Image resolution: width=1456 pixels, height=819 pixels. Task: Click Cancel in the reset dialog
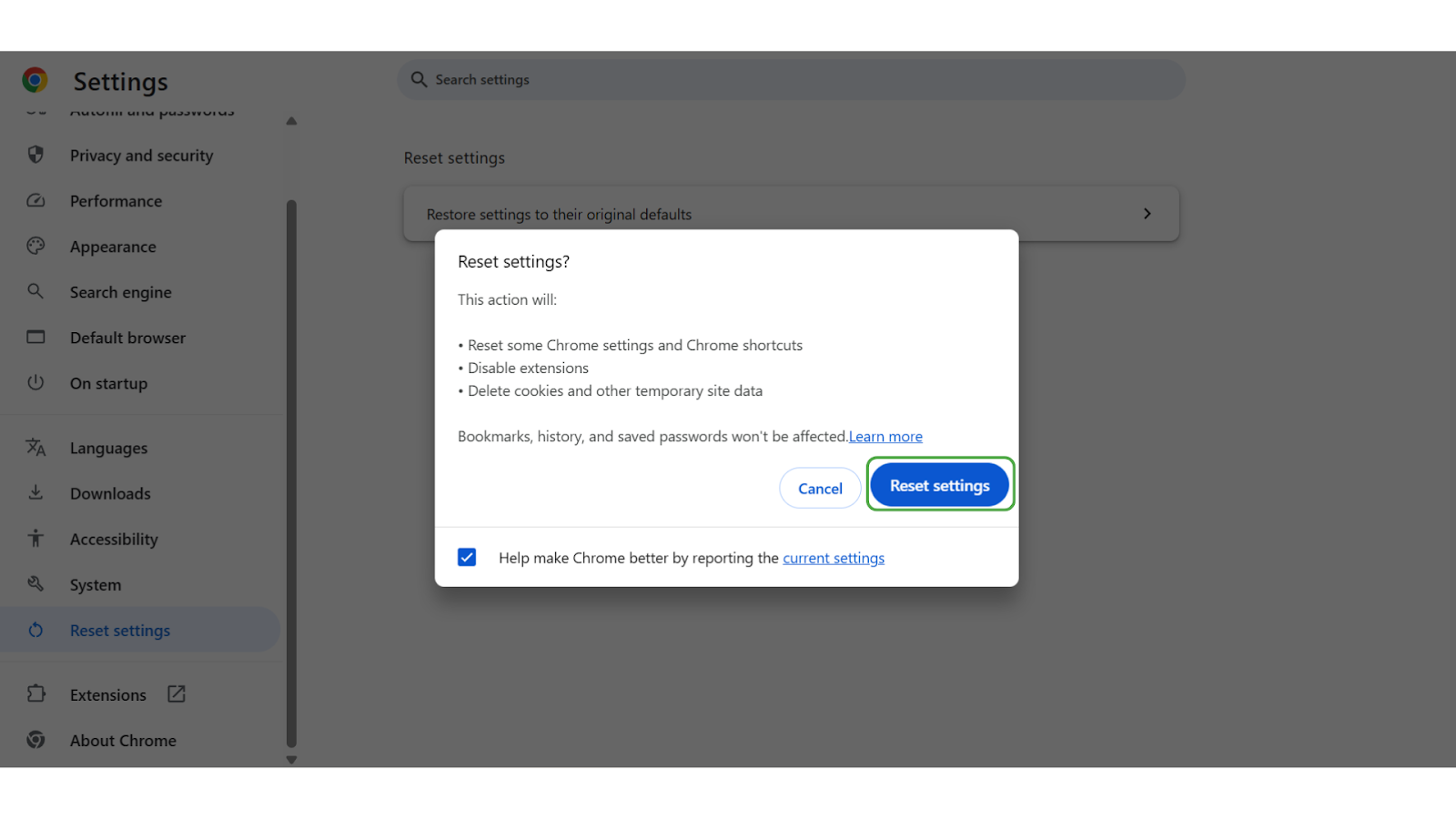click(x=820, y=489)
